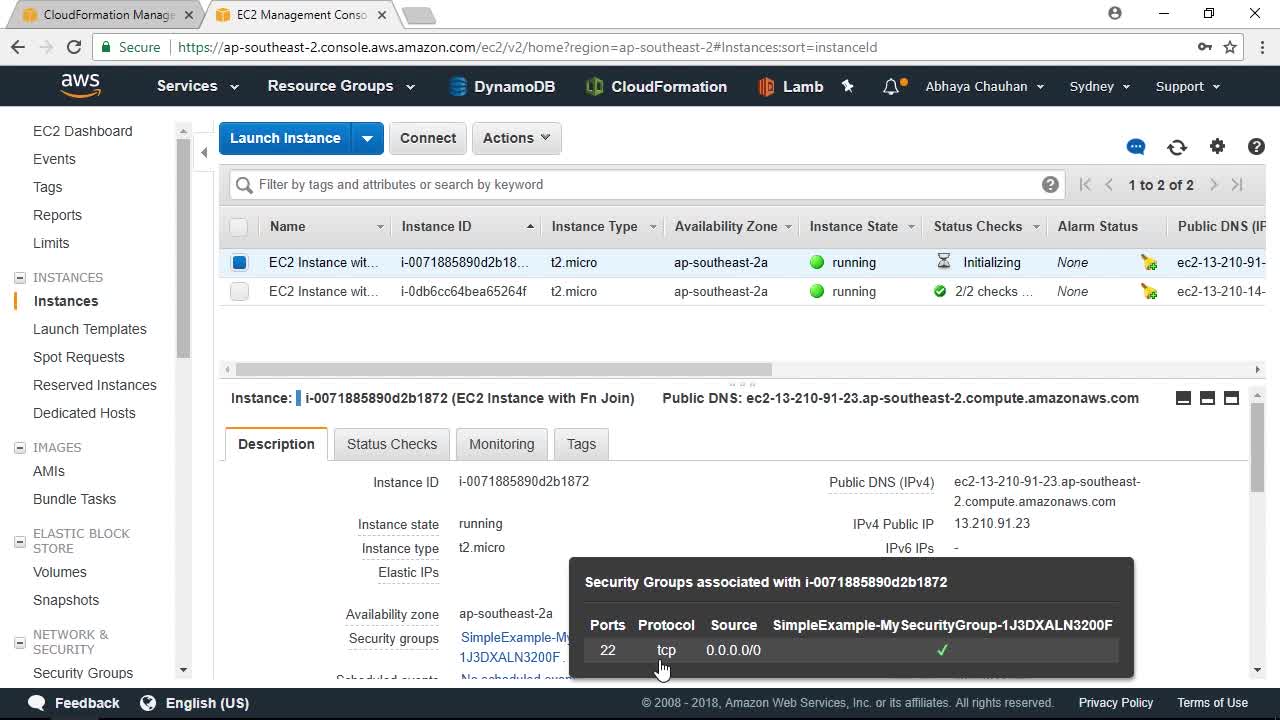Image resolution: width=1280 pixels, height=720 pixels.
Task: Open Privacy Policy link
Action: pos(1116,703)
